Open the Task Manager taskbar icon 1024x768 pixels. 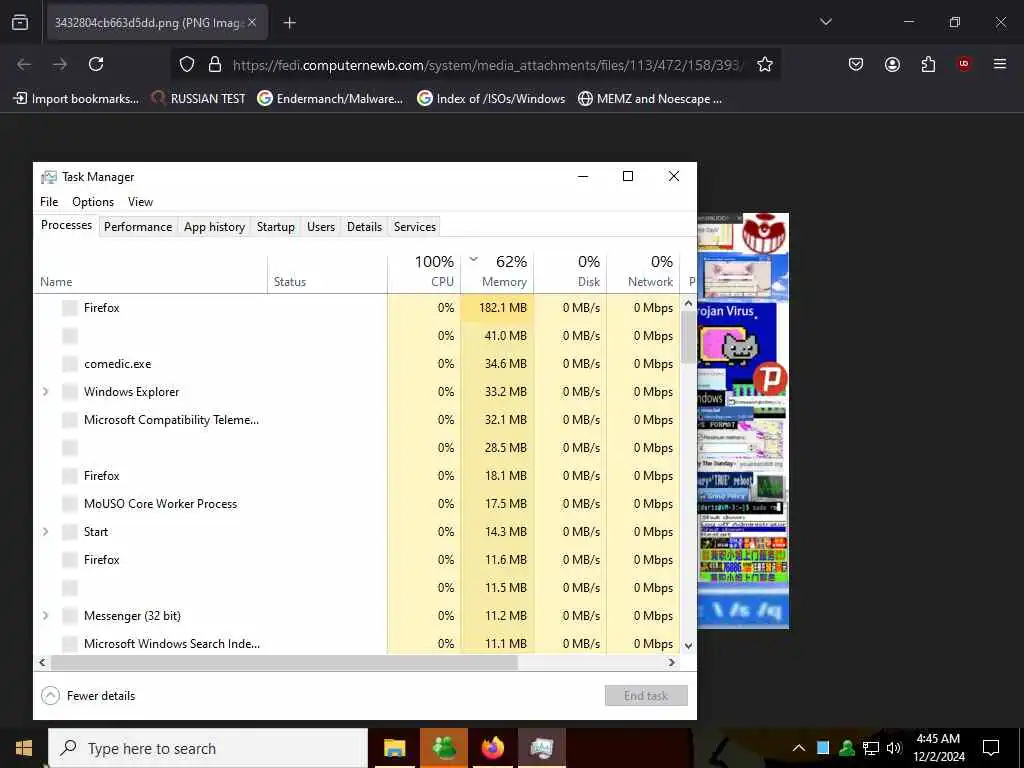click(542, 748)
